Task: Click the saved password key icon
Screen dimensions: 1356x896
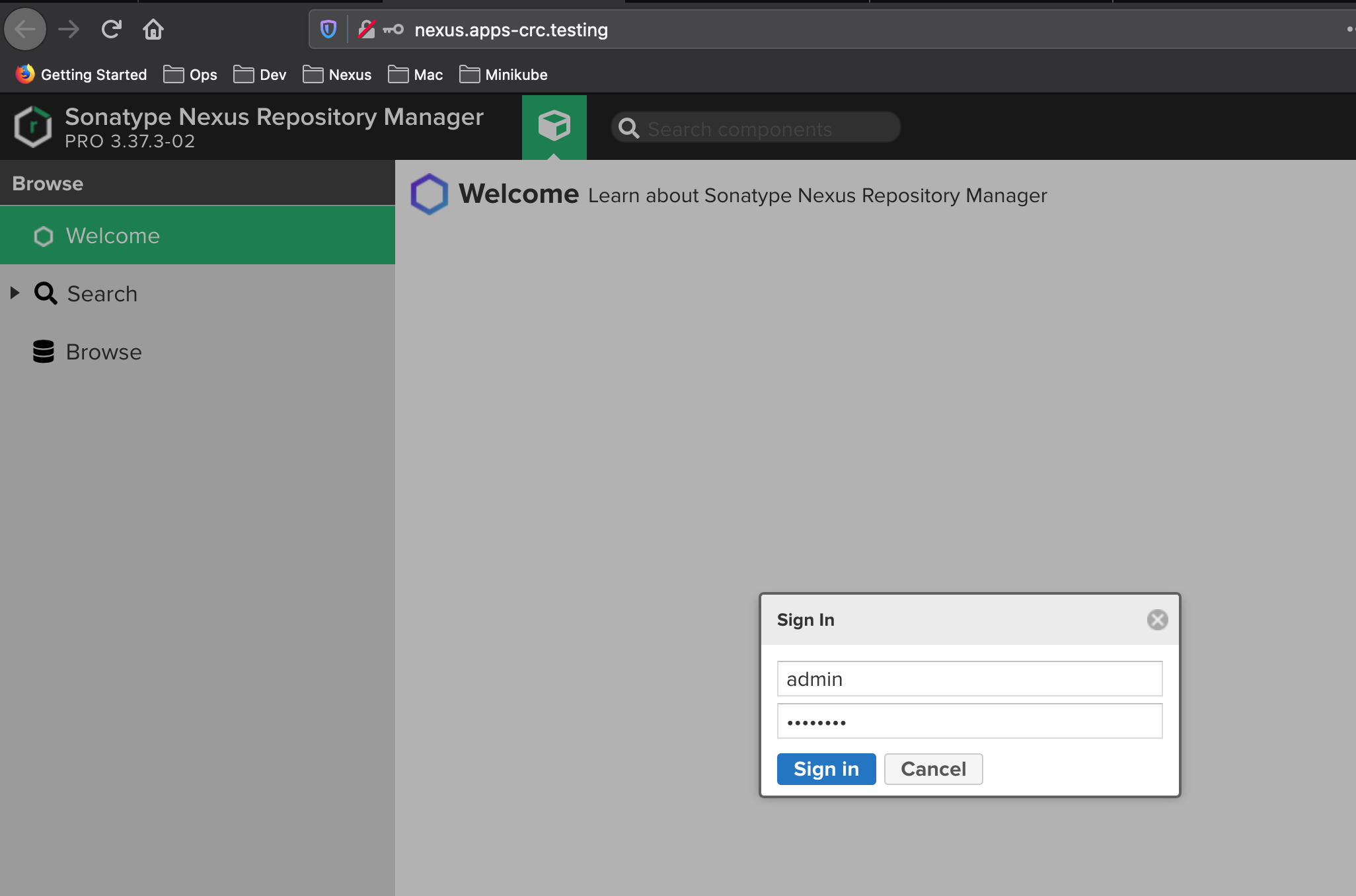Action: click(394, 29)
